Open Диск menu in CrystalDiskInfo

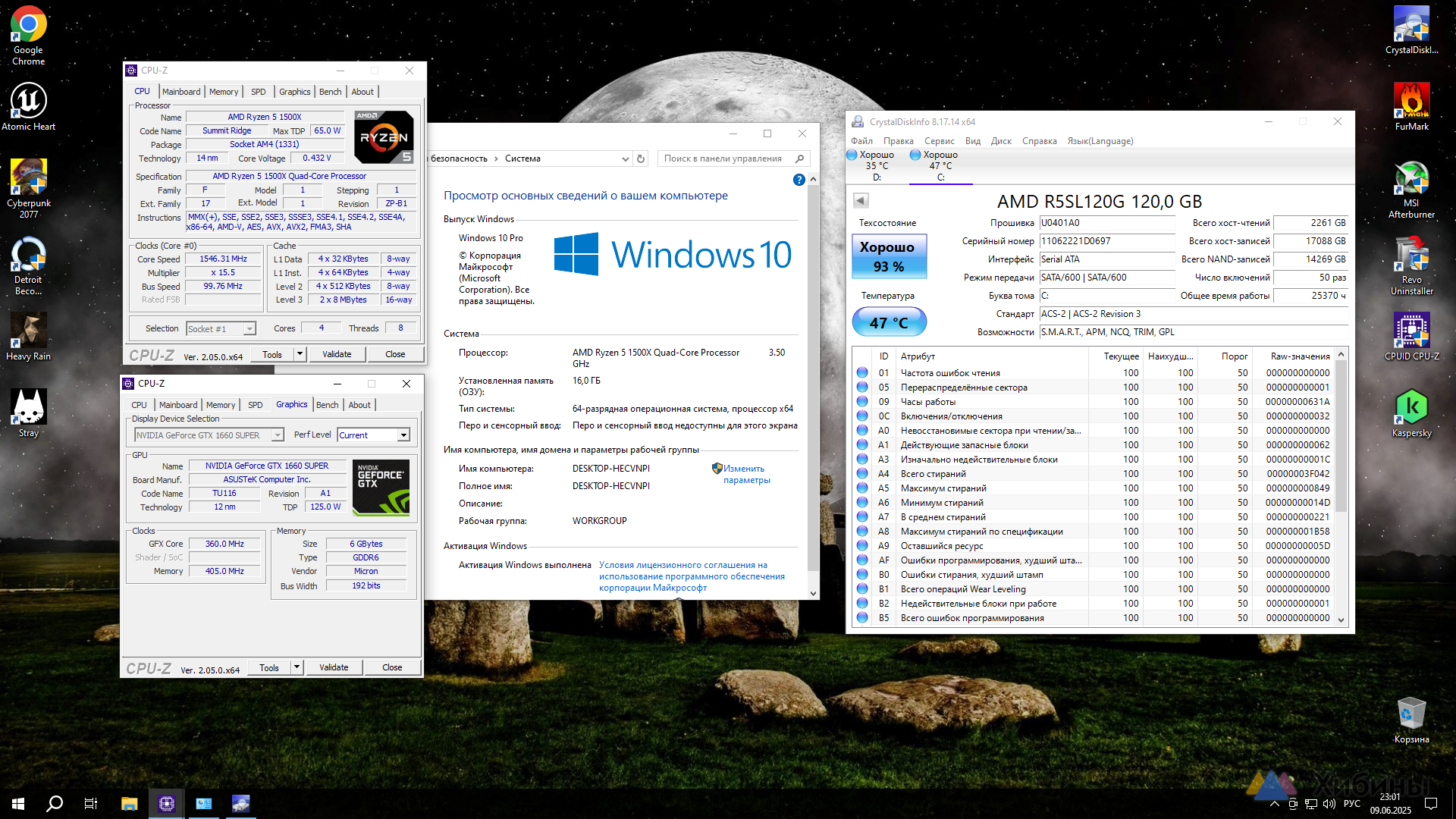[x=1001, y=141]
